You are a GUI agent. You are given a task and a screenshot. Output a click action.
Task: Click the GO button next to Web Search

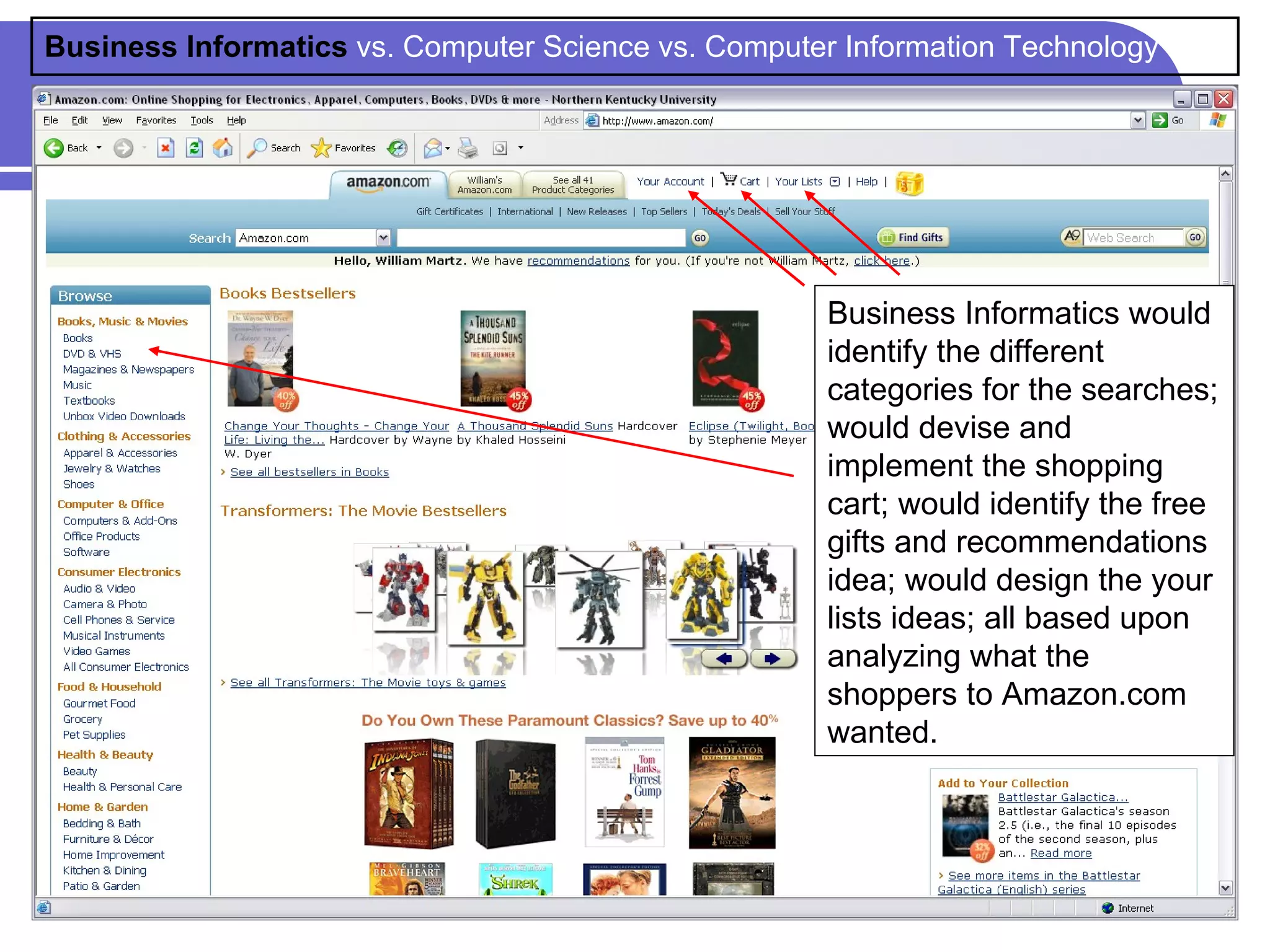click(x=1195, y=237)
